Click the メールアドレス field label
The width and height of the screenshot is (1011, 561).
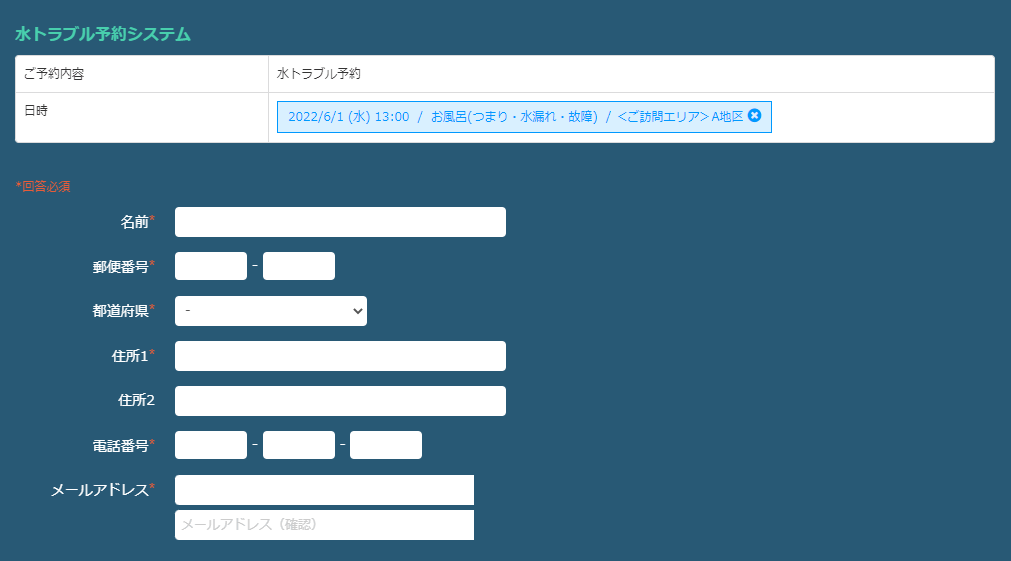[99, 490]
